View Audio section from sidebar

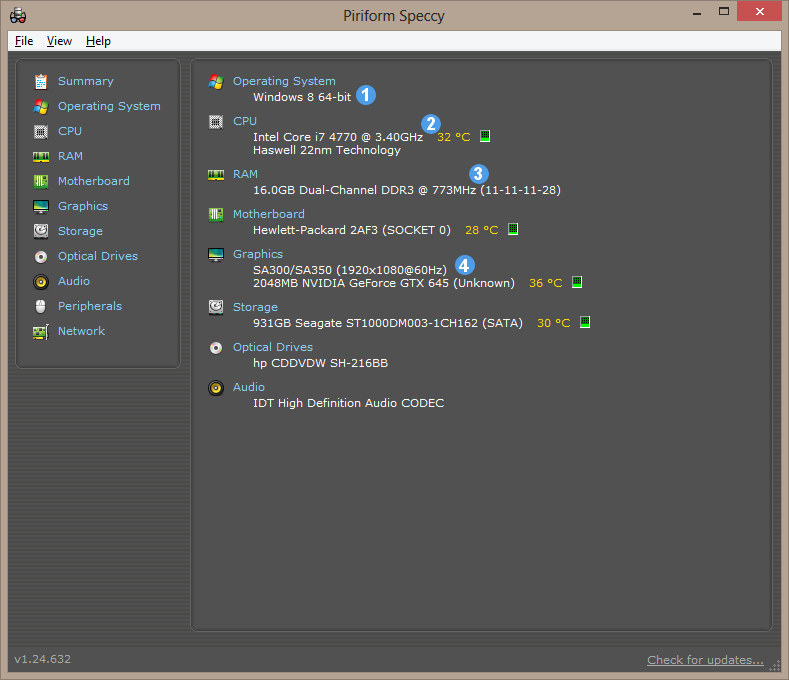point(74,281)
